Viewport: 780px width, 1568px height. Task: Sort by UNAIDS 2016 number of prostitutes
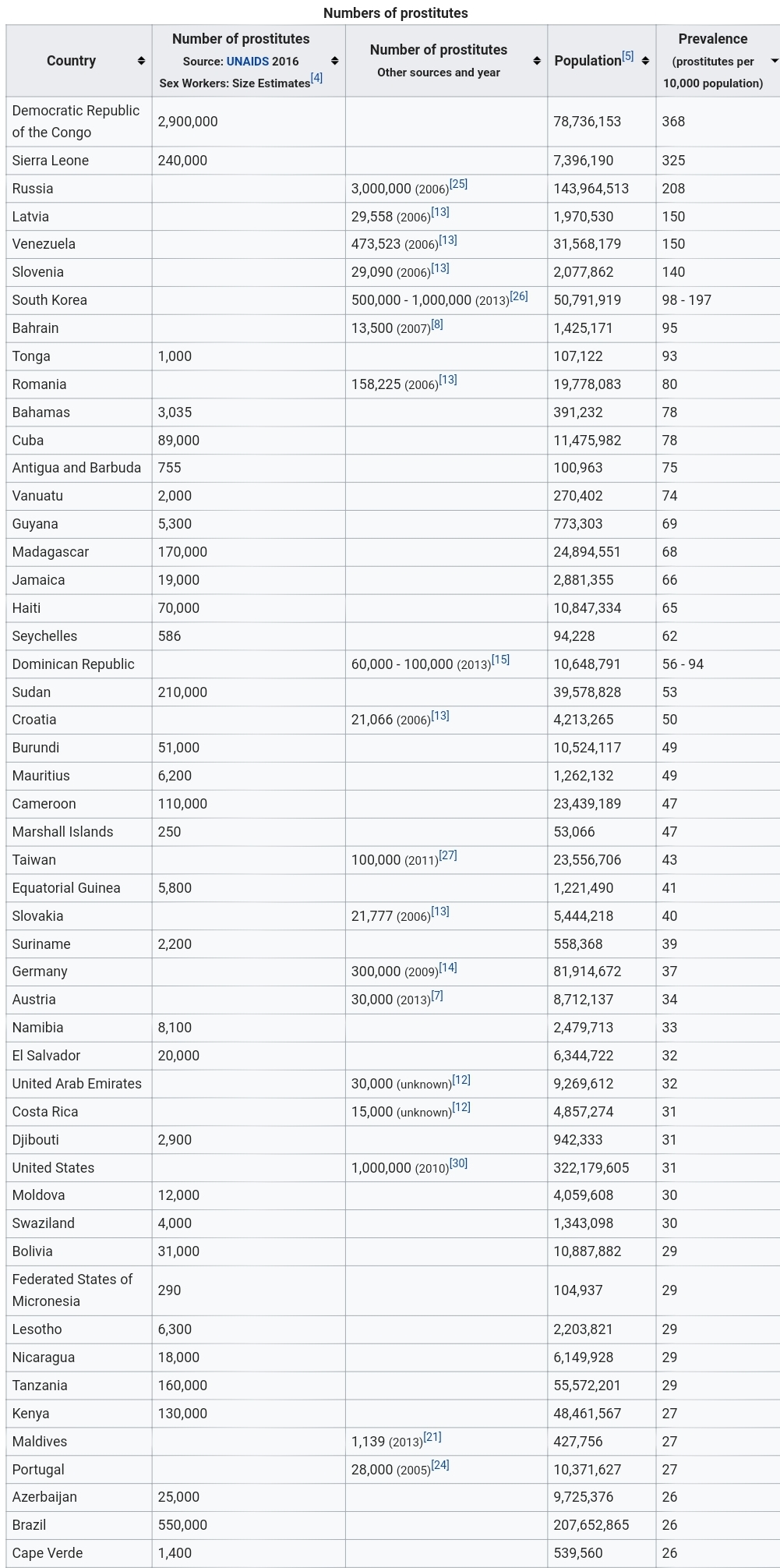pos(334,61)
